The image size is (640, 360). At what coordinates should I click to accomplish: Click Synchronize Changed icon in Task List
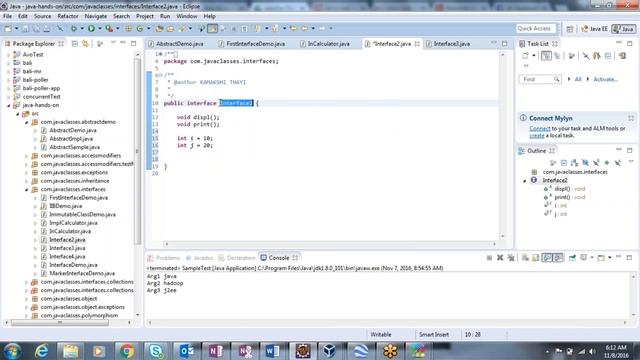click(x=597, y=56)
